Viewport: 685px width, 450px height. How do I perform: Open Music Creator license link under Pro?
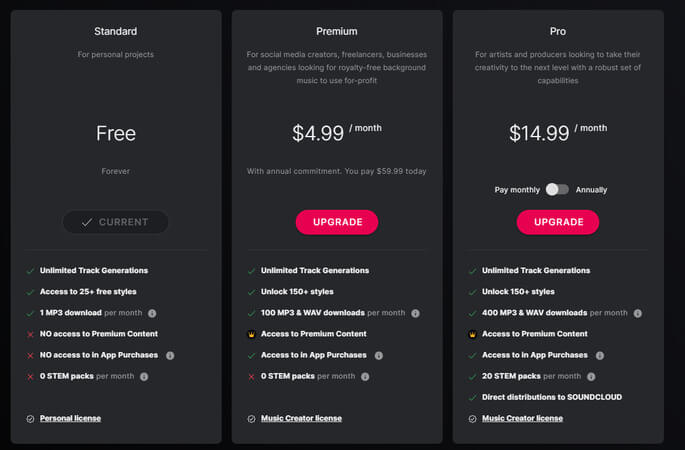[x=522, y=418]
